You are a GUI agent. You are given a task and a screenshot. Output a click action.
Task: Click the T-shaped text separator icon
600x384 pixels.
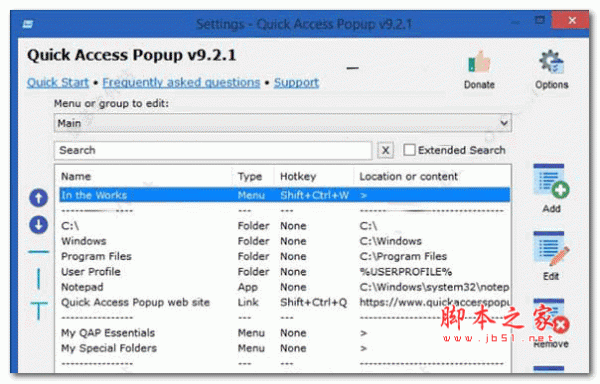(x=39, y=311)
